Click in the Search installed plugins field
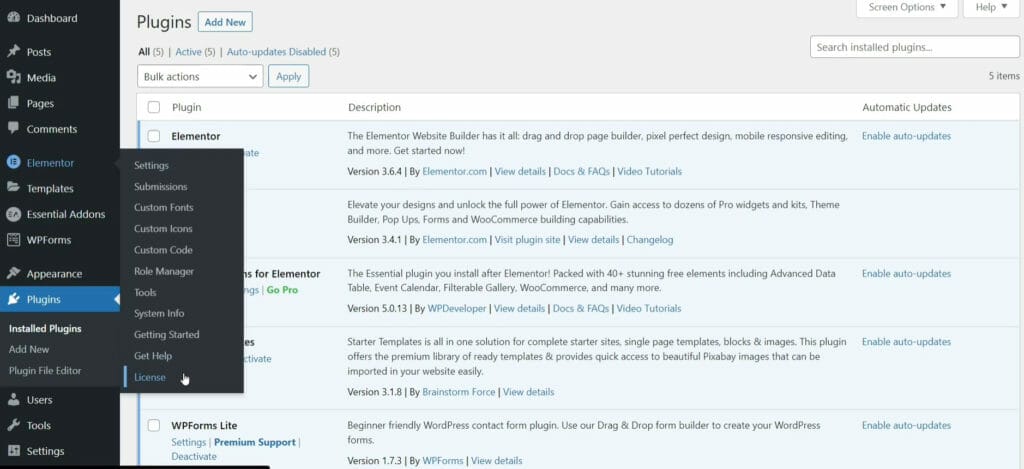Image resolution: width=1024 pixels, height=469 pixels. 914,47
